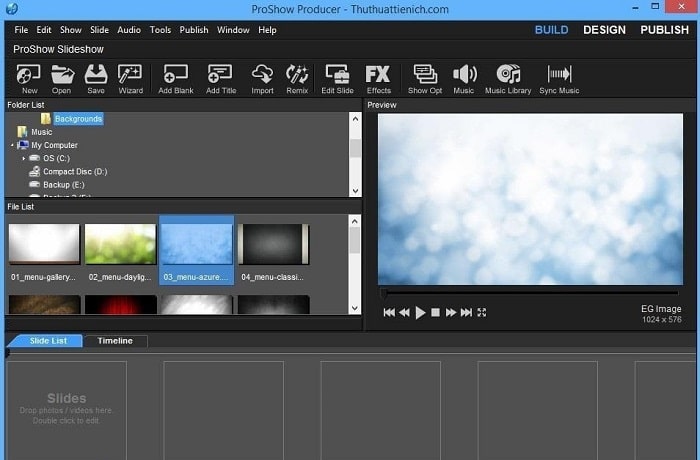
Task: Play the slideshow preview
Action: point(420,313)
